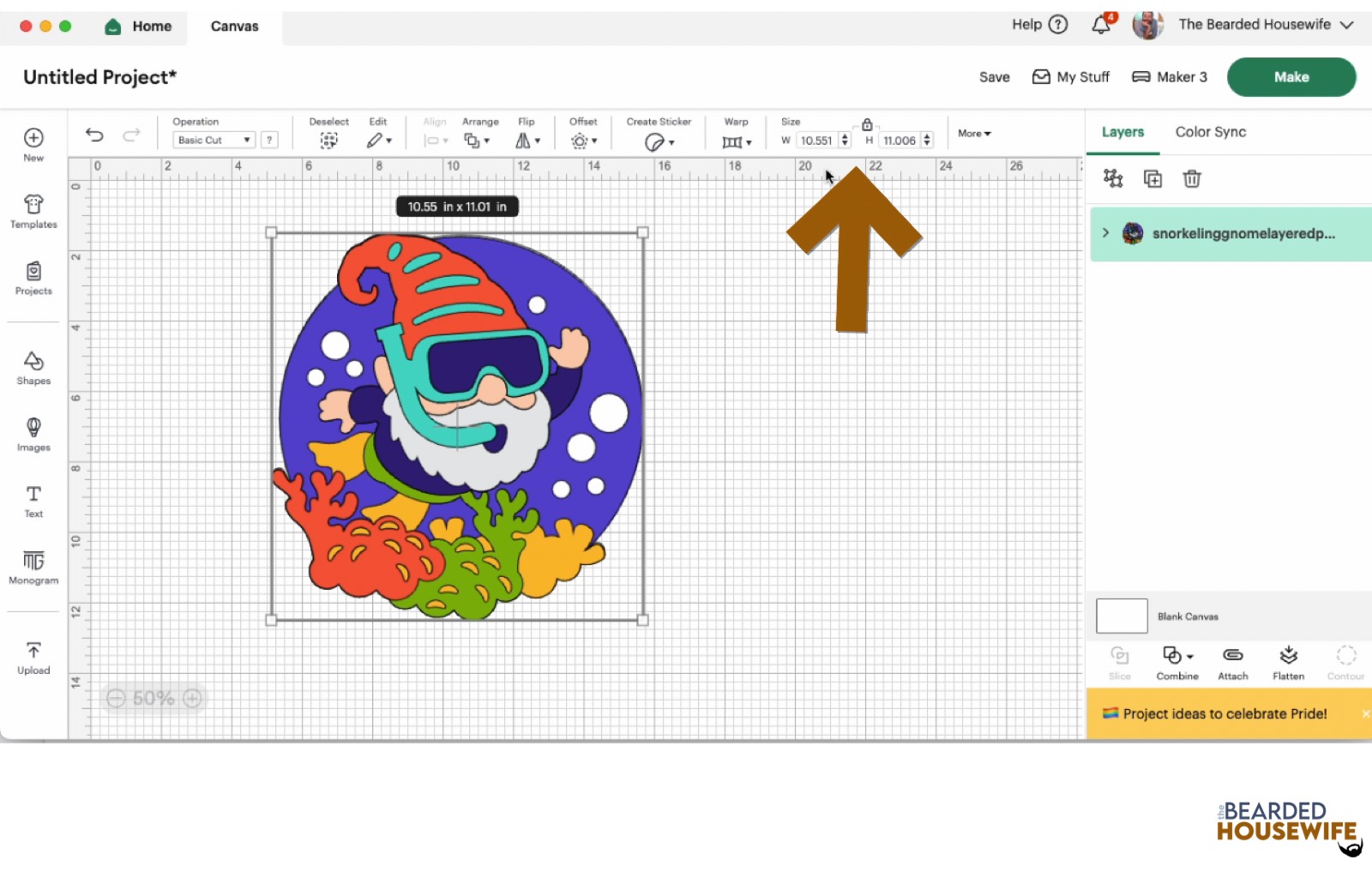
Task: Click the height stepper arrows
Action: click(927, 141)
